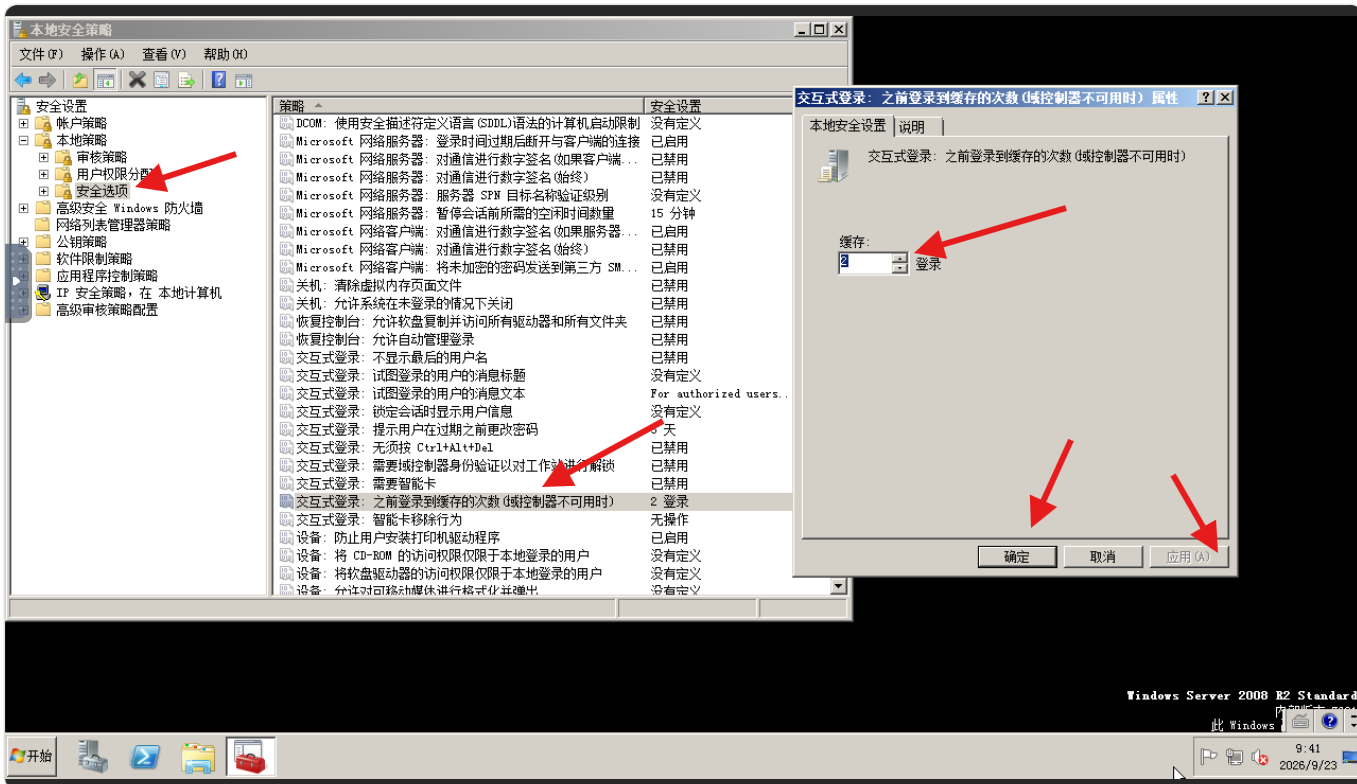
Task: Select 网络列表管理器策略 in the tree
Action: pyautogui.click(x=113, y=225)
